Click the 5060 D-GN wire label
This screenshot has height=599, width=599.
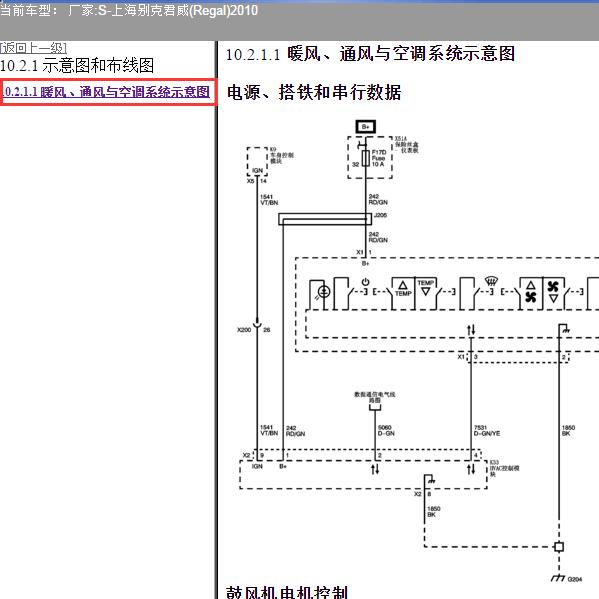(386, 431)
